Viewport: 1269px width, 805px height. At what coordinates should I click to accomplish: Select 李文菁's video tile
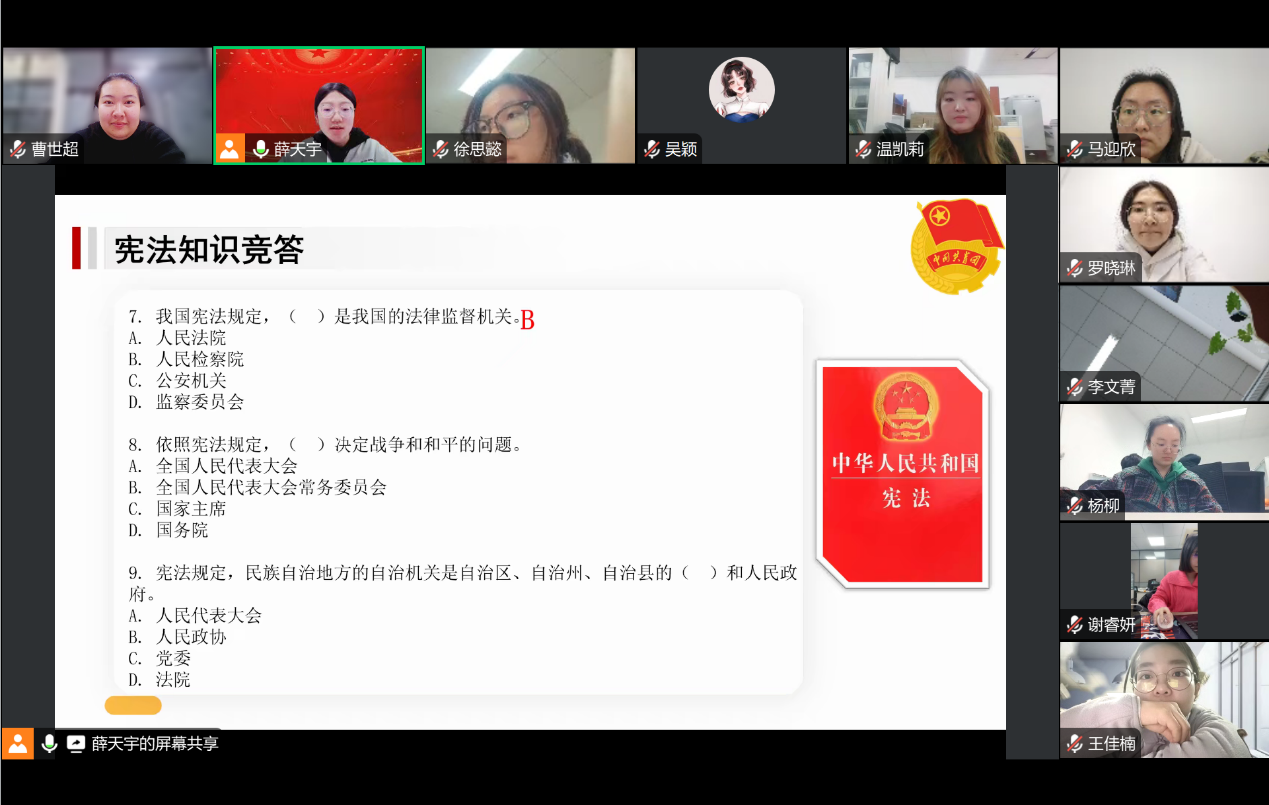pos(1163,341)
